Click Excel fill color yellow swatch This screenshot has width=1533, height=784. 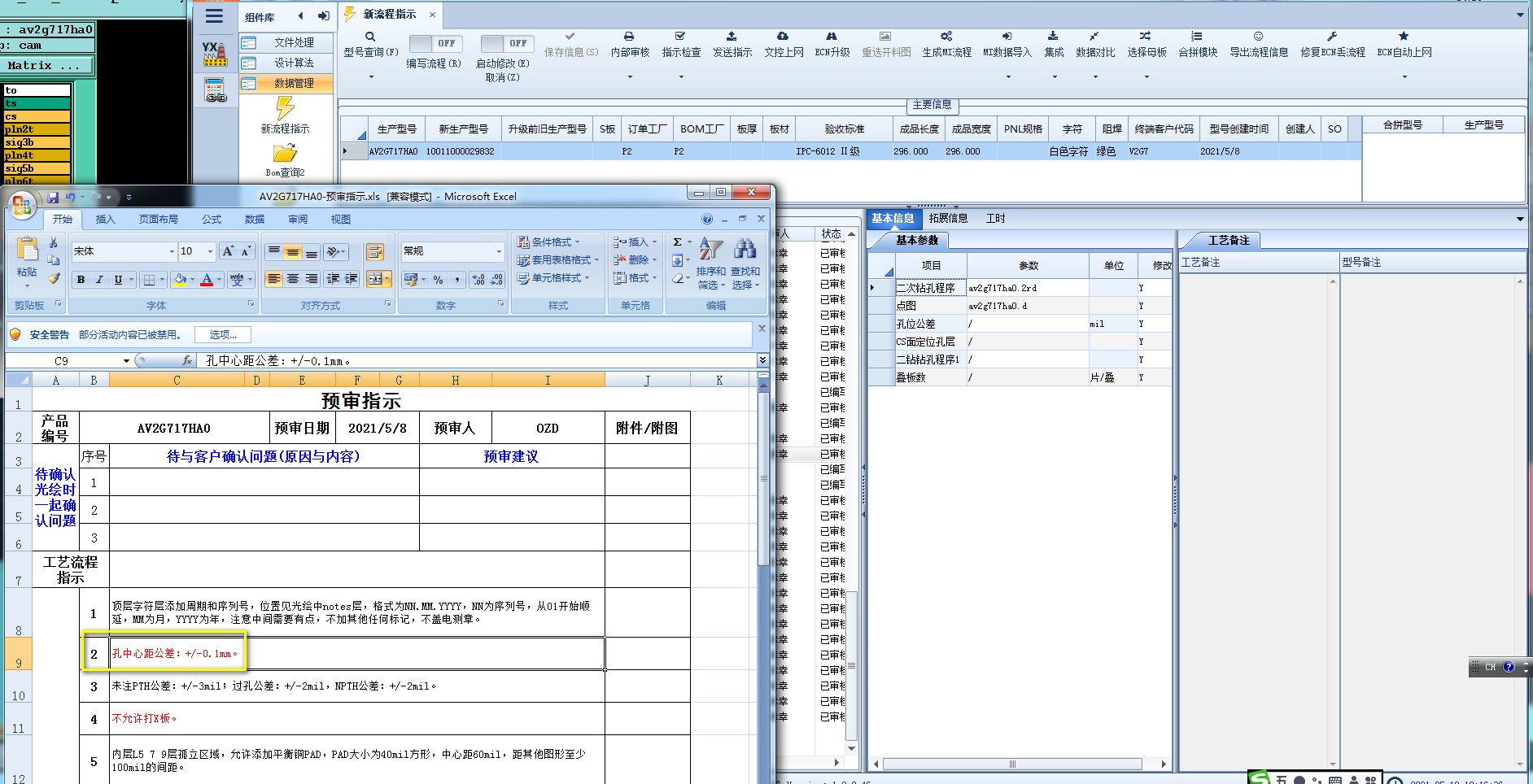tap(180, 280)
